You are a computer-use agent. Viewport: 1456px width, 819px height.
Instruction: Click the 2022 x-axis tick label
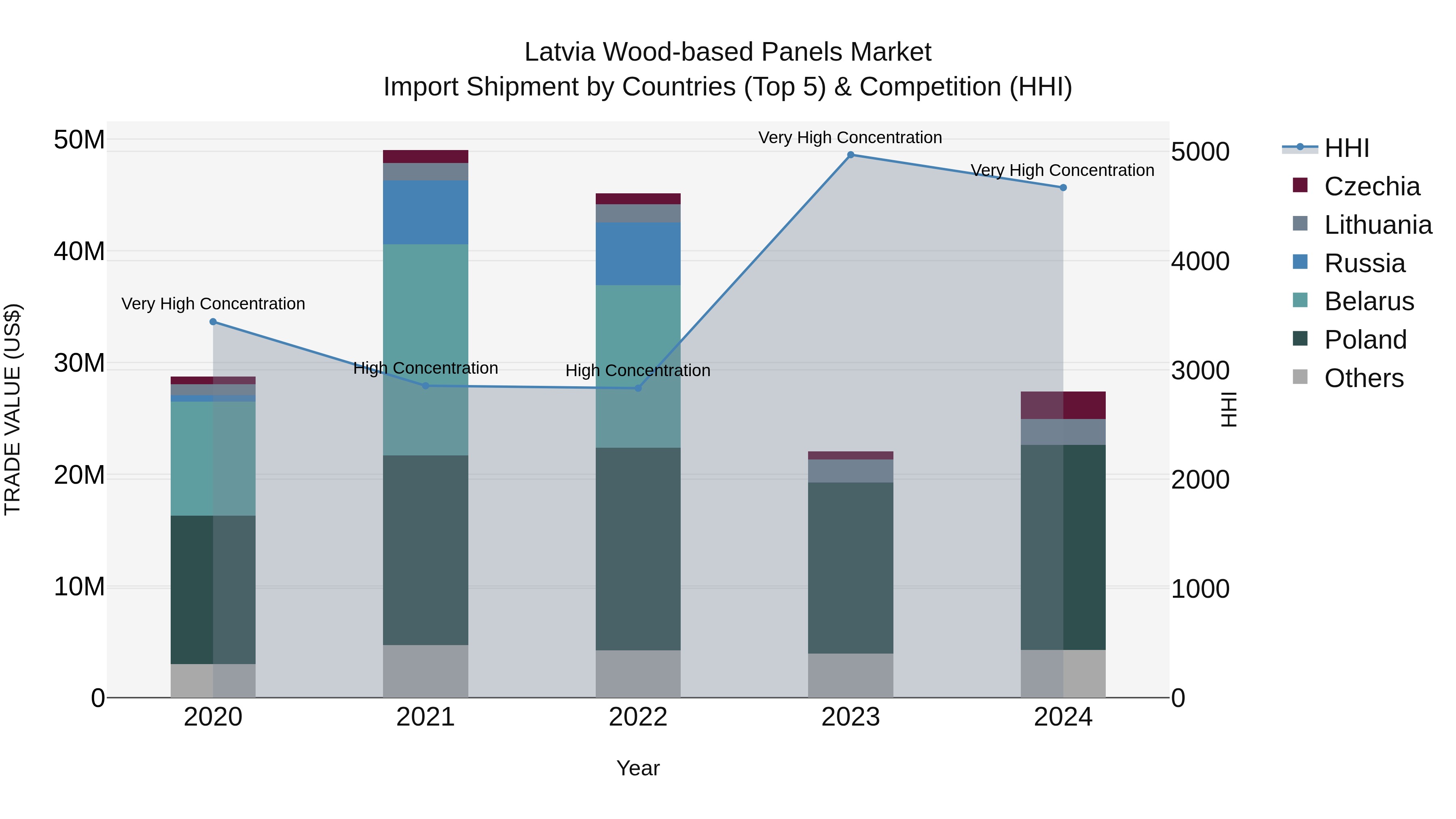(x=638, y=717)
